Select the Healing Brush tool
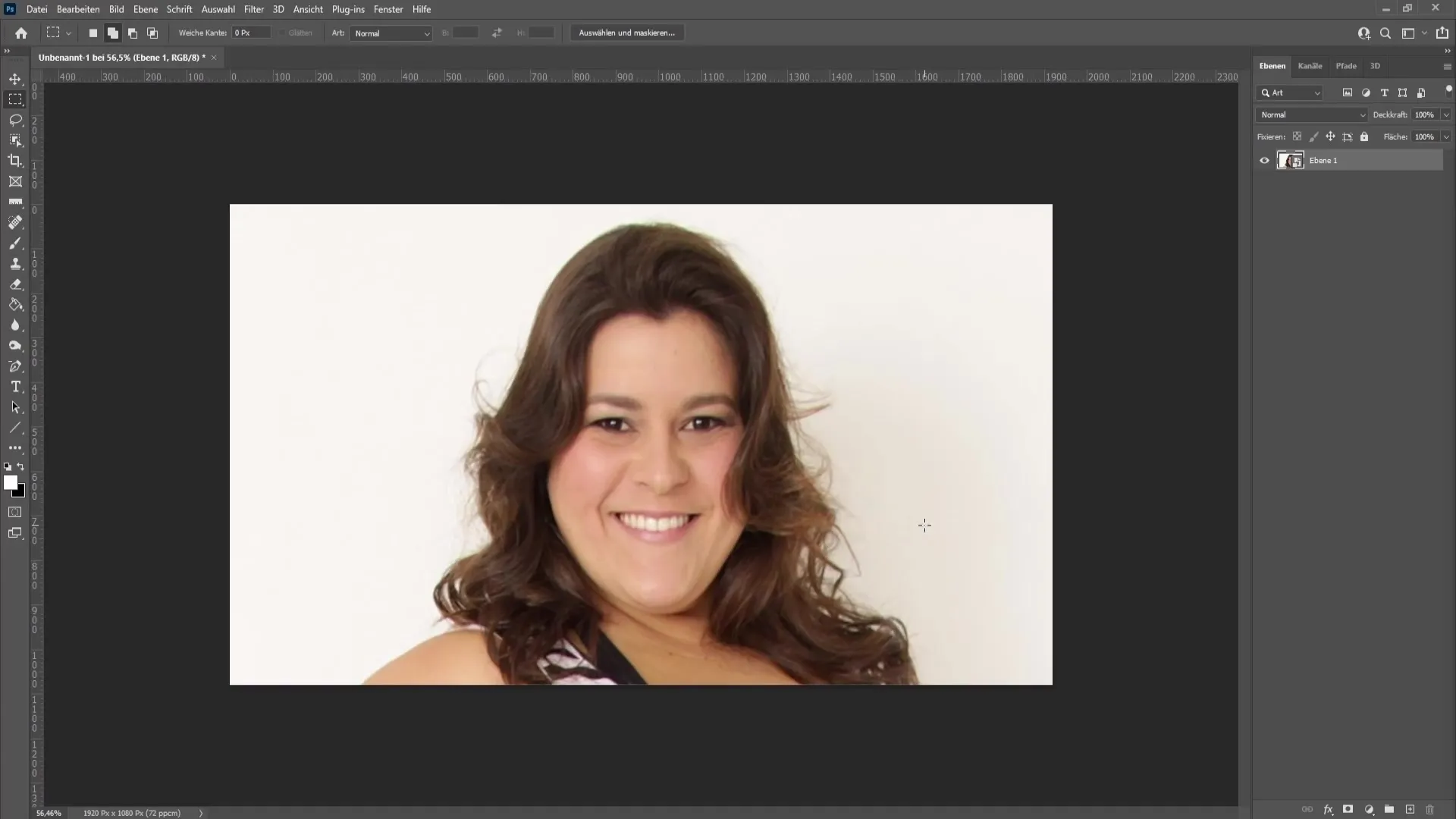 (x=15, y=222)
